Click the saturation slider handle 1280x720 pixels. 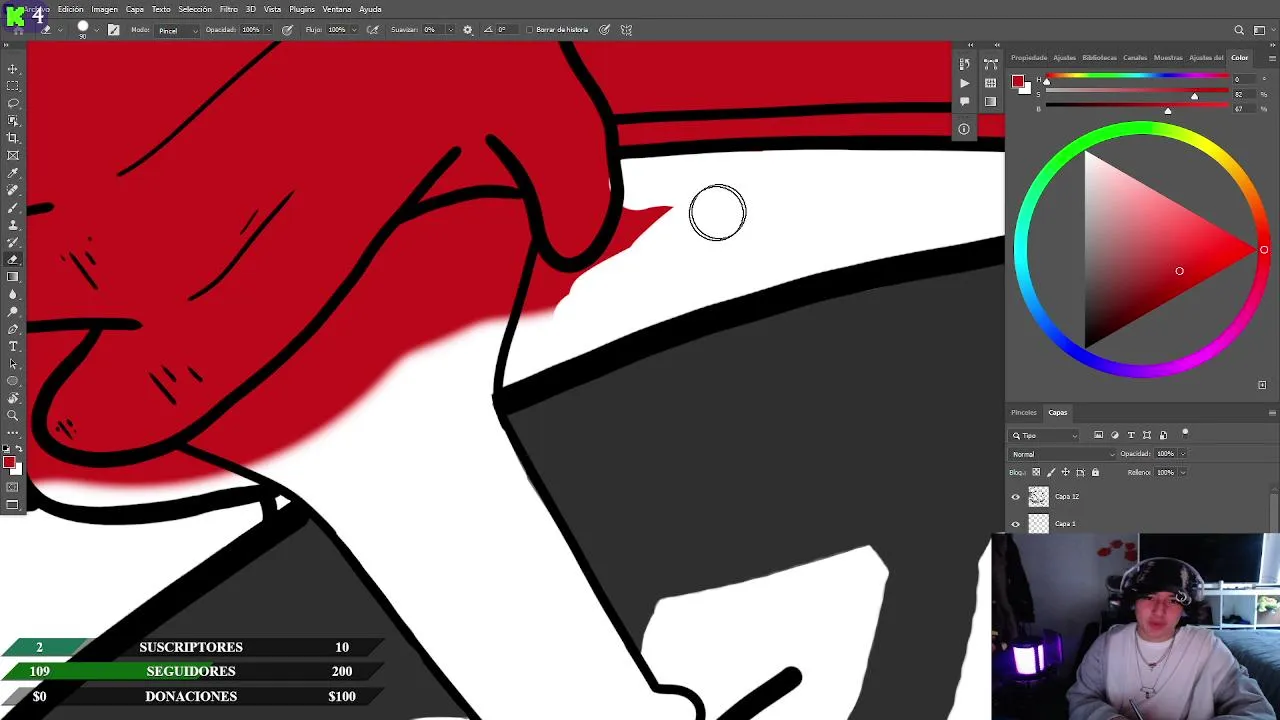pyautogui.click(x=1194, y=97)
